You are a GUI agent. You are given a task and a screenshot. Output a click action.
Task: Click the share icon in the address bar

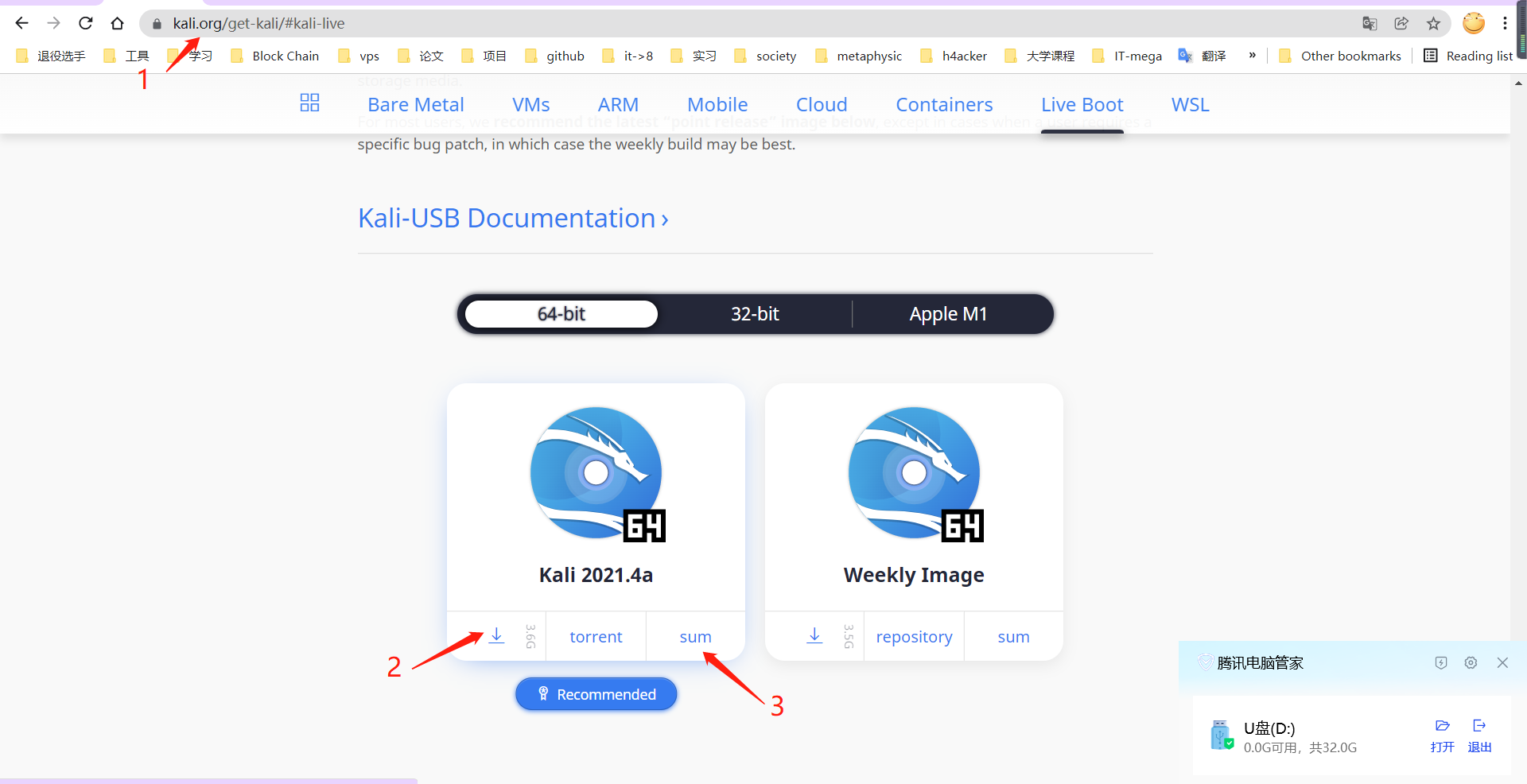click(1401, 23)
